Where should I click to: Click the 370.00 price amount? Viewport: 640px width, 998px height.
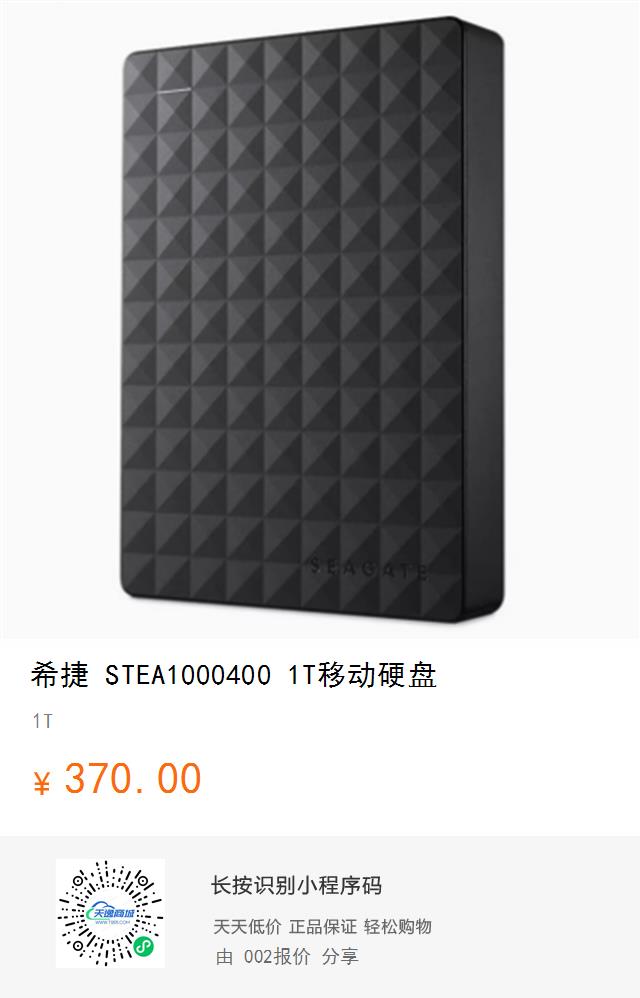133,779
